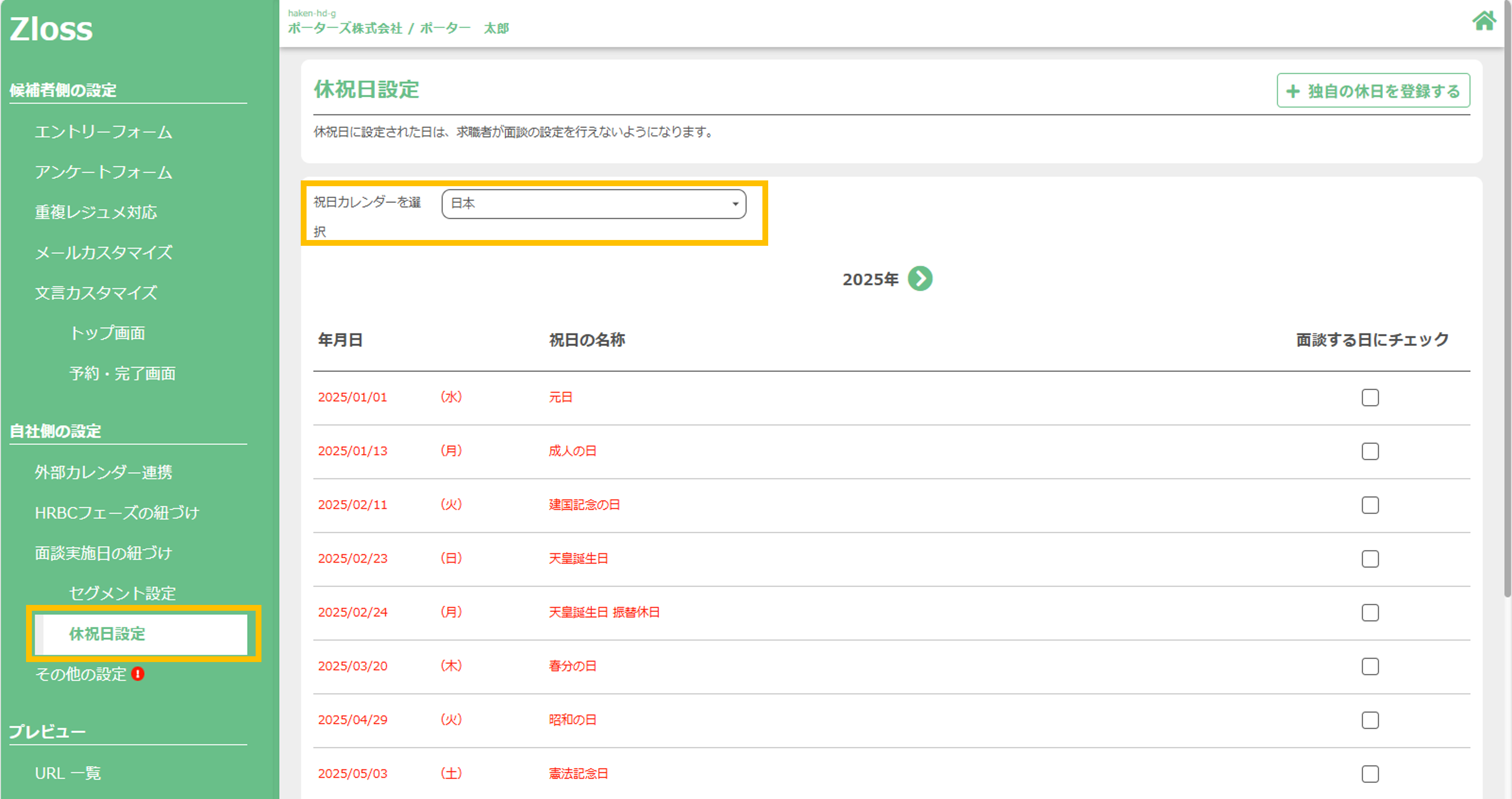The image size is (1512, 799).
Task: Open HRBCフェーズの紐づけ settings
Action: pyautogui.click(x=117, y=513)
